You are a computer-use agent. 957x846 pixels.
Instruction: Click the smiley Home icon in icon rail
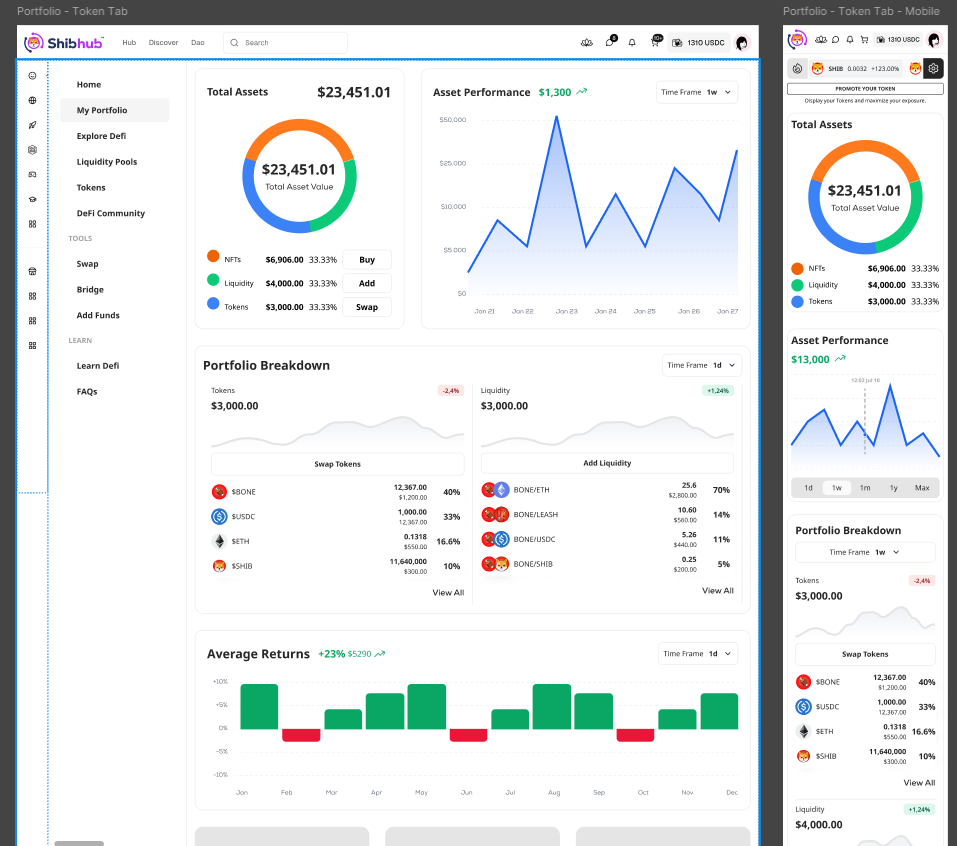point(32,76)
